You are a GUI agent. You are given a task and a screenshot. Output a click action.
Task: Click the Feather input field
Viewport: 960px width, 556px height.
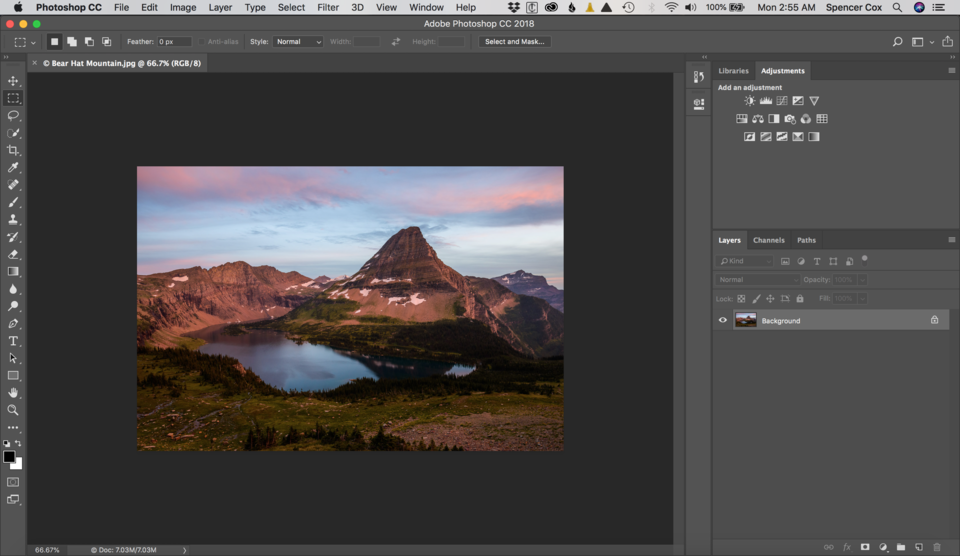tap(174, 42)
